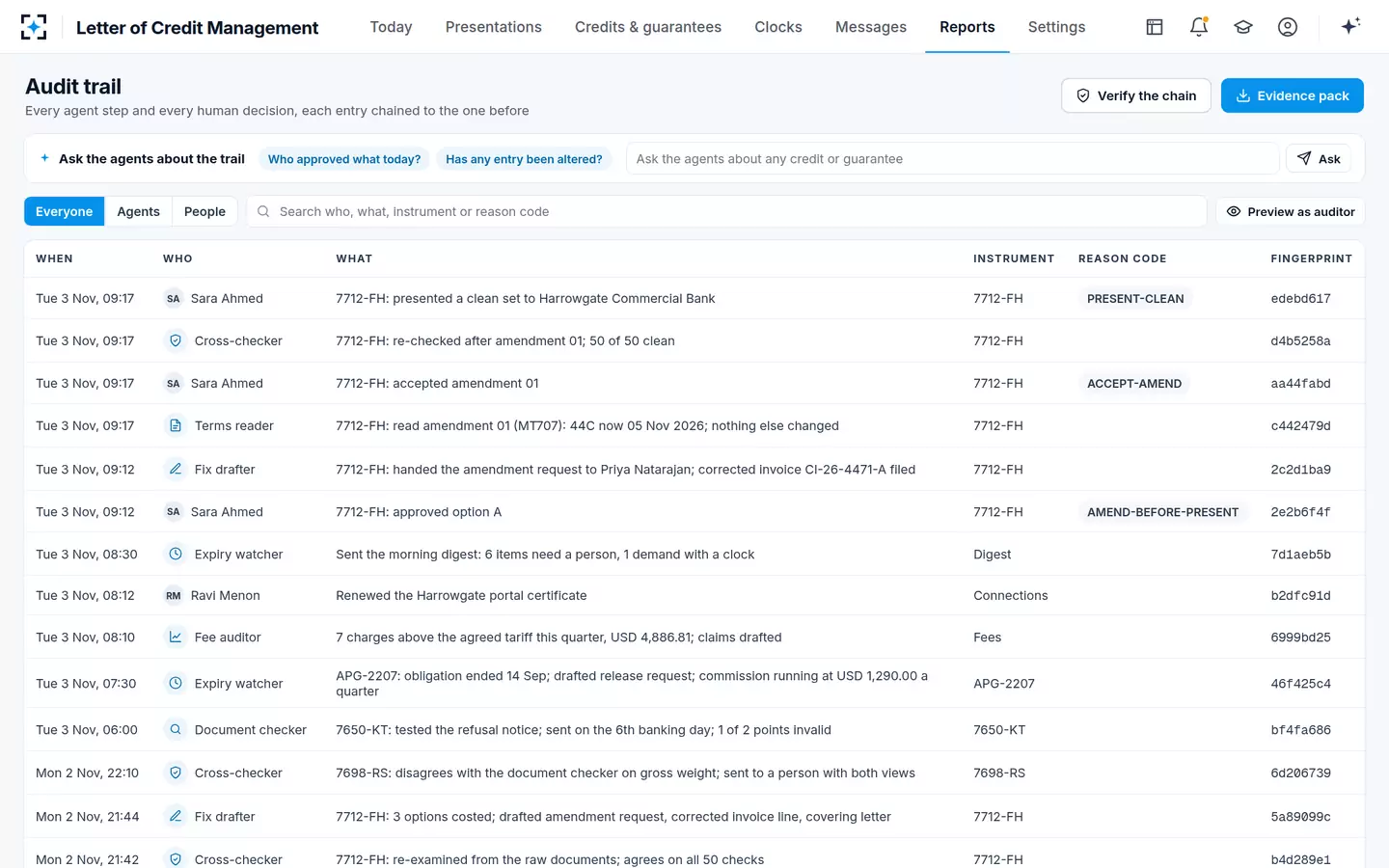This screenshot has width=1389, height=868.
Task: Open the Messages tab
Action: (x=871, y=27)
